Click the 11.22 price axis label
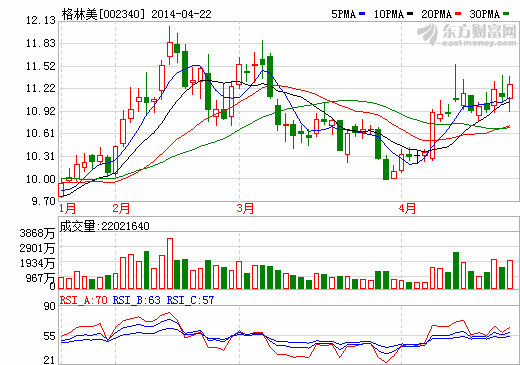 tap(41, 88)
